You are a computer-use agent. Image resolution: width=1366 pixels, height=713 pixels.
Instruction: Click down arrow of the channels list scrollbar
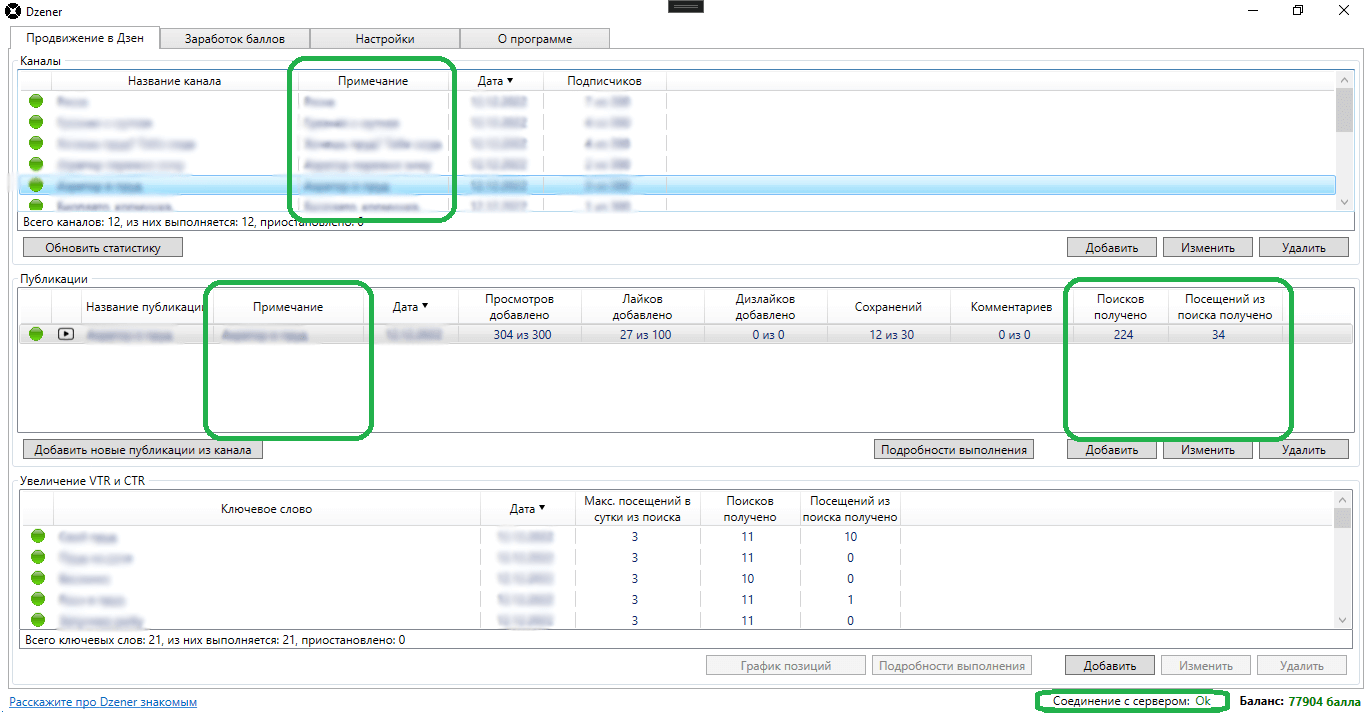click(1344, 202)
